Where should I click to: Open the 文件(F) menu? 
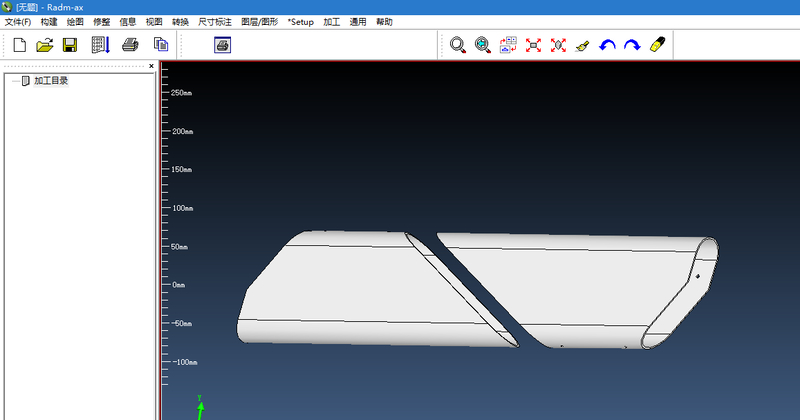point(18,21)
